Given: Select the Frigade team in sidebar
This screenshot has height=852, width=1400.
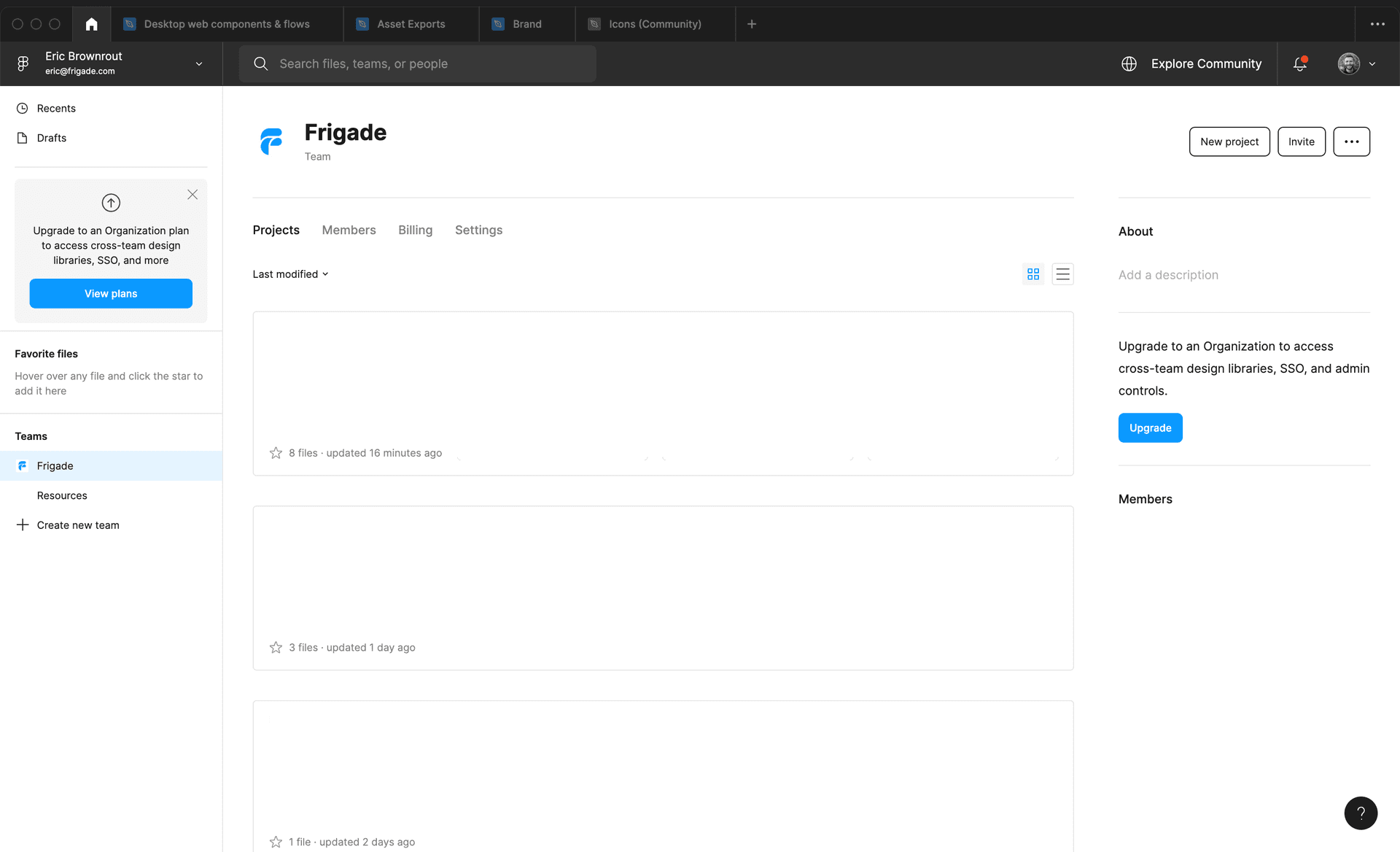Looking at the screenshot, I should (111, 465).
